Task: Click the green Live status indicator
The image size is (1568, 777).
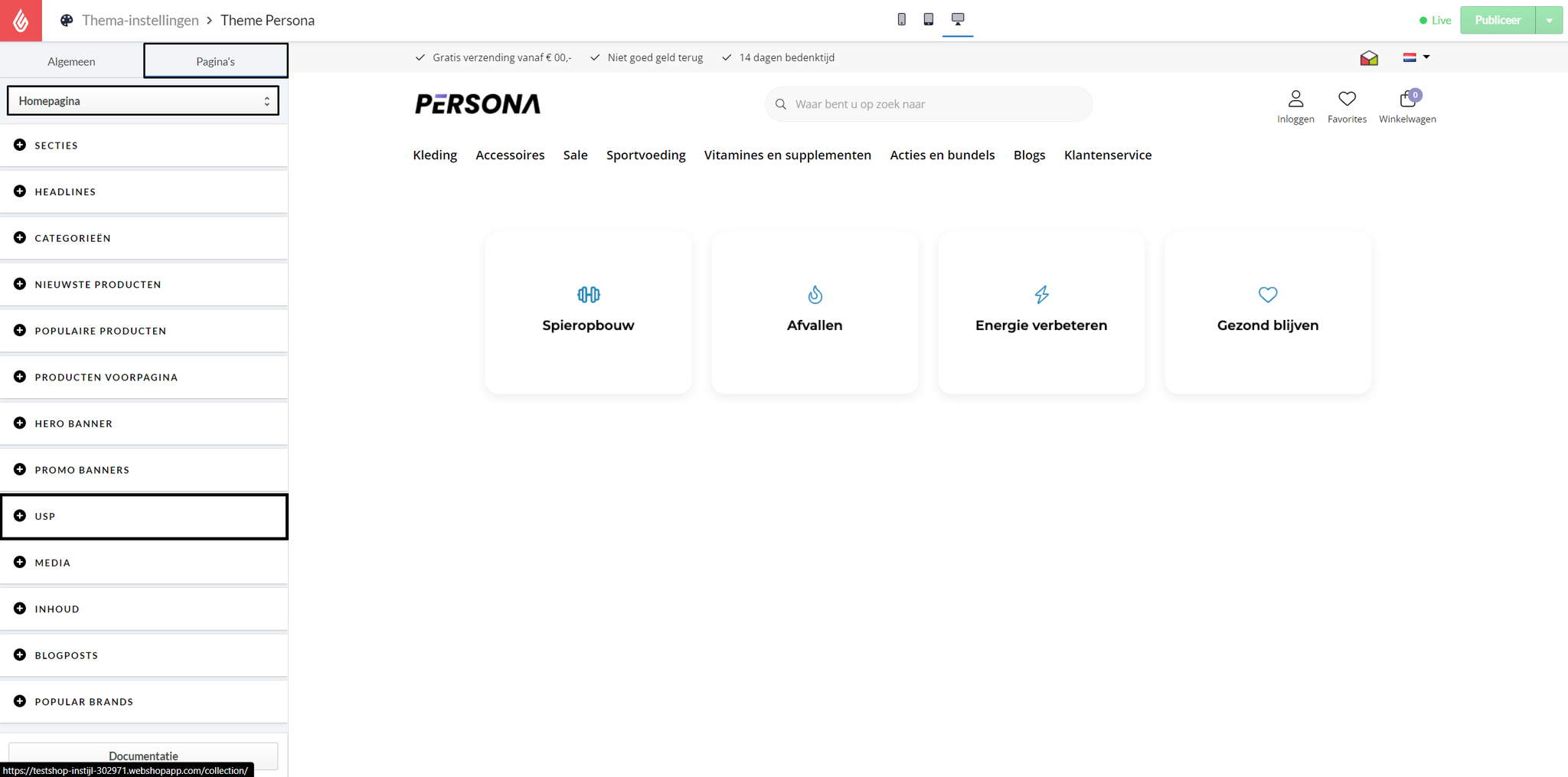Action: 1436,21
